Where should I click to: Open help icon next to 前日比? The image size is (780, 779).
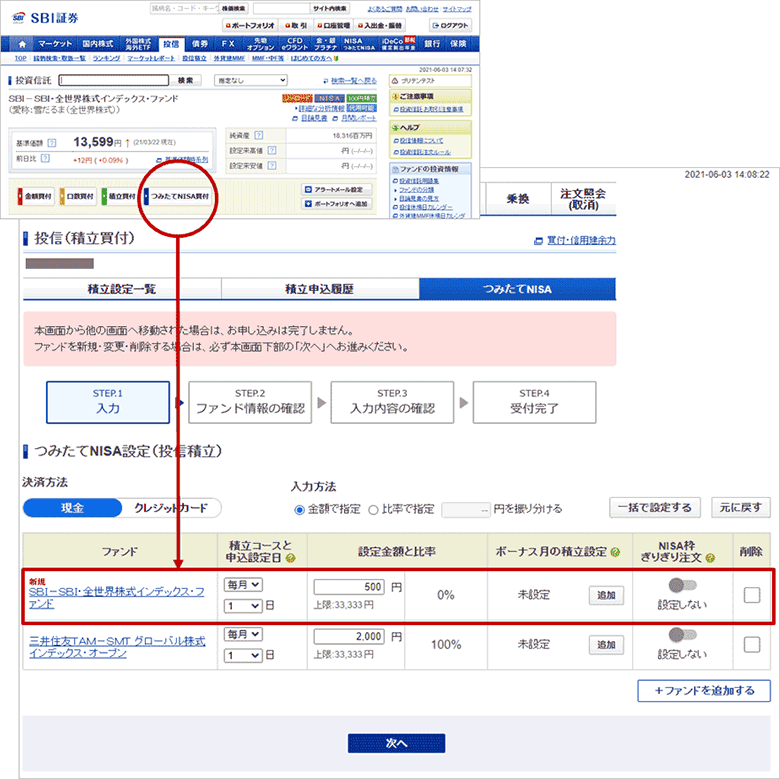[x=45, y=158]
